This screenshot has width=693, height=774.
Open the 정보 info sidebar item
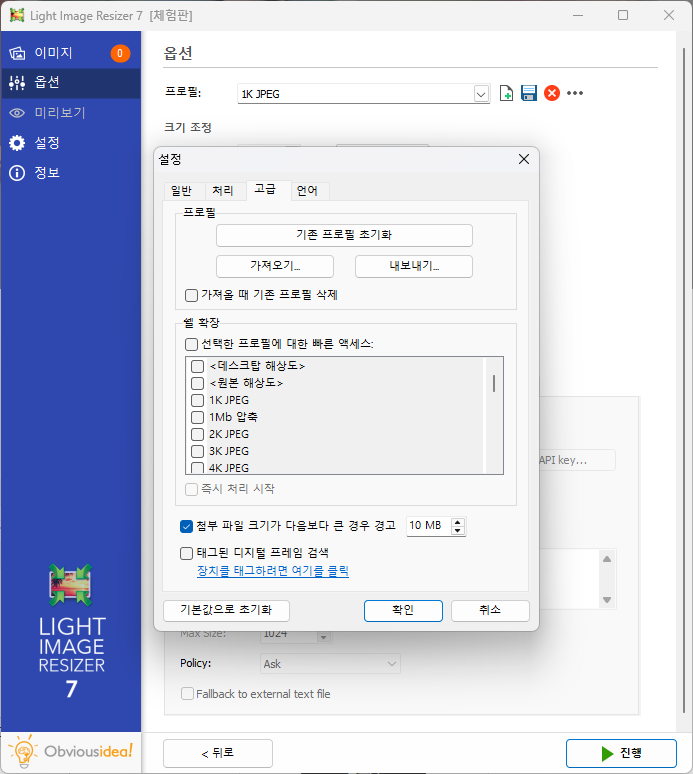click(x=71, y=173)
